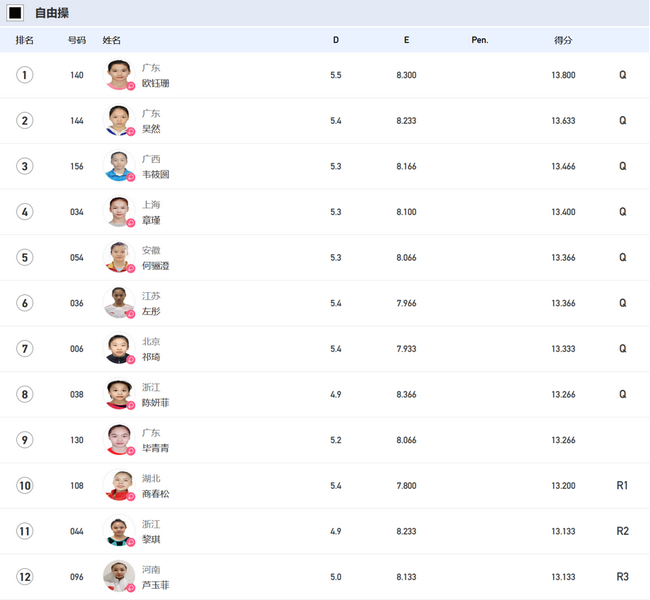Open the photo of rank 7 Beijing gymnast
The height and width of the screenshot is (600, 650).
click(x=119, y=348)
